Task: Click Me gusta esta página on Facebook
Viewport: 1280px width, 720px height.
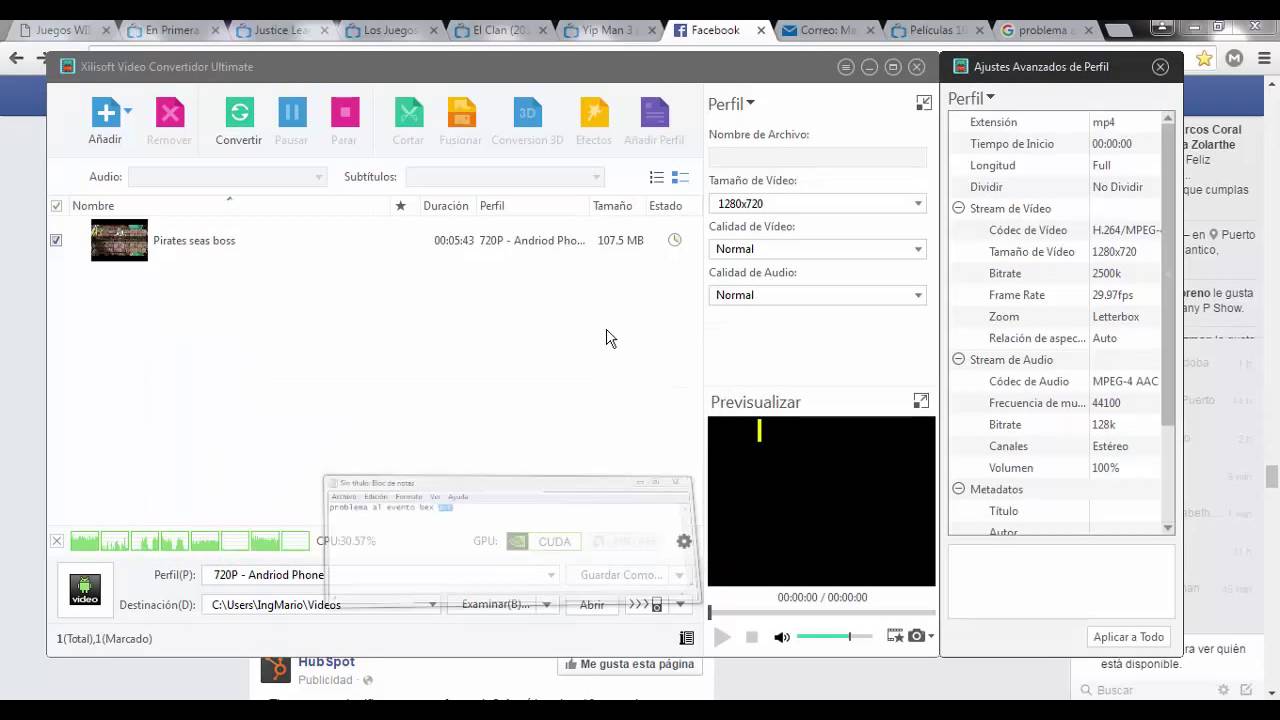Action: click(x=629, y=664)
